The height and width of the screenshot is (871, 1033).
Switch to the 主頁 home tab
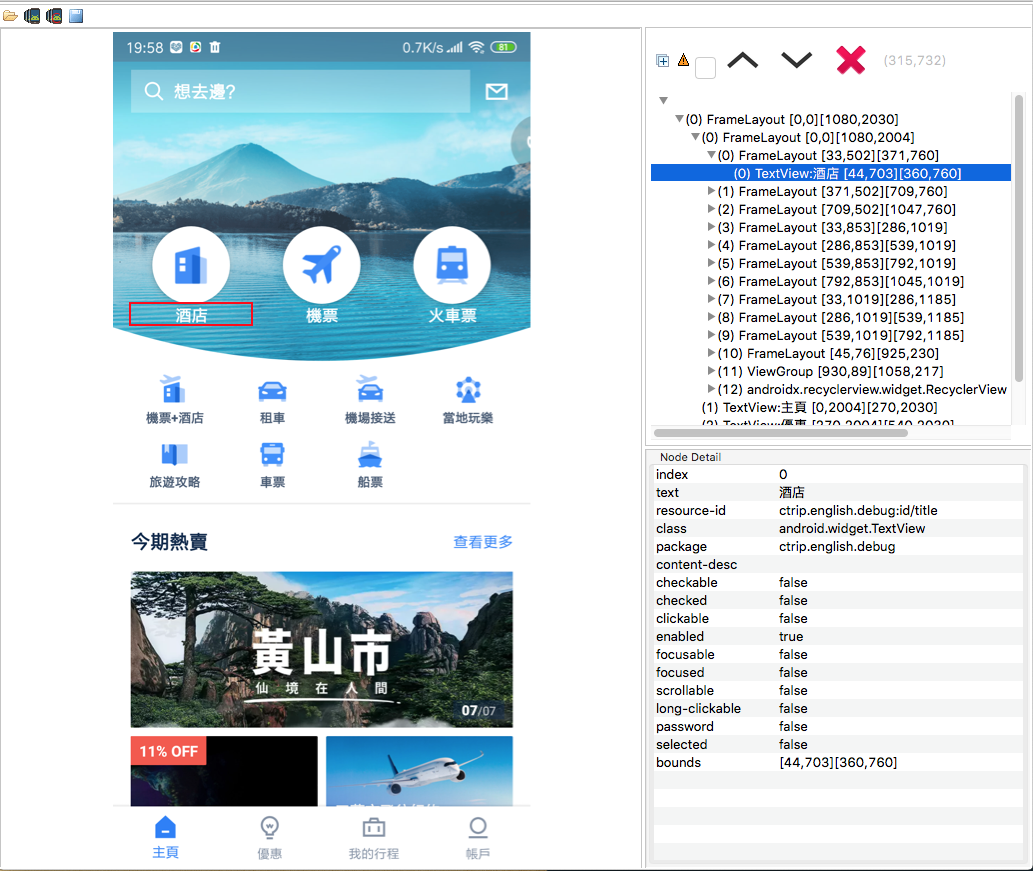click(x=165, y=837)
